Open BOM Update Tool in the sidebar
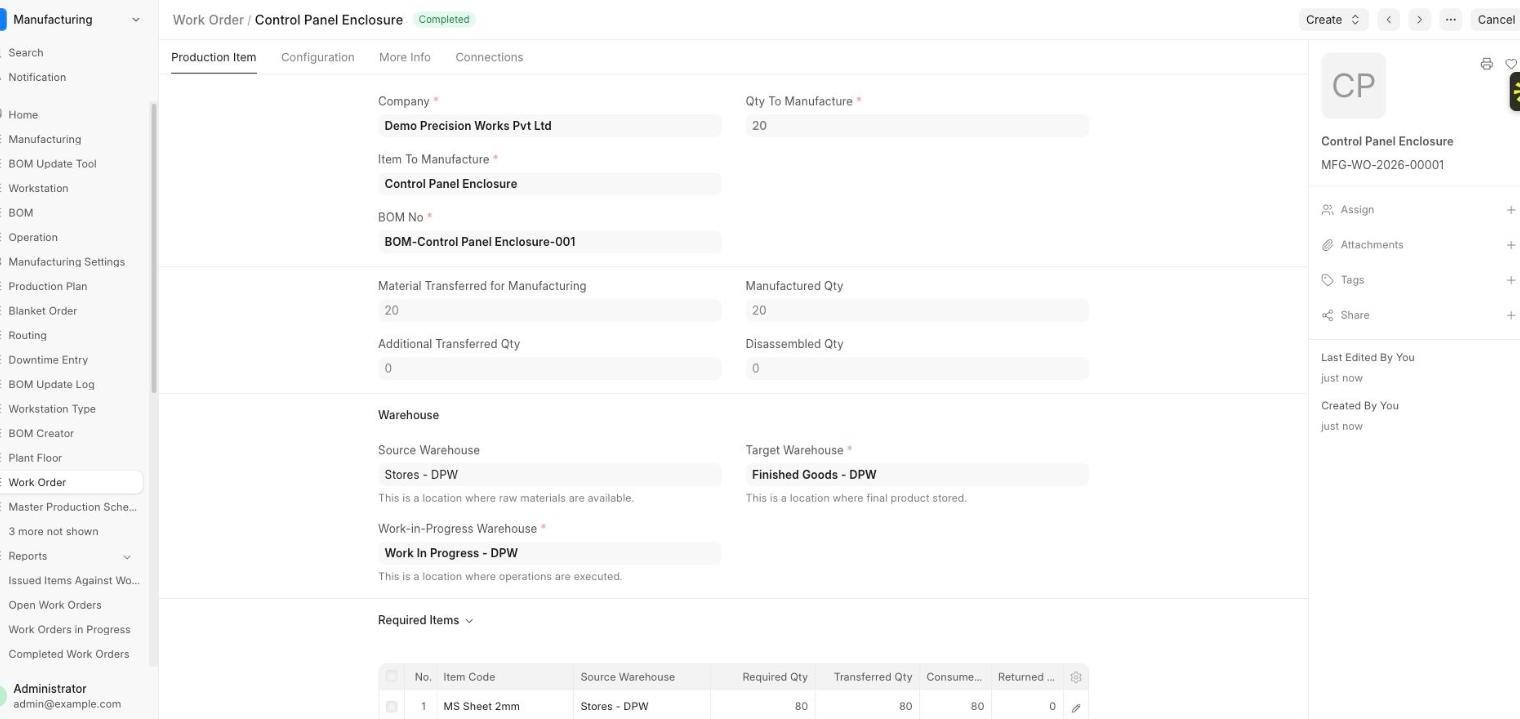Image resolution: width=1520 pixels, height=719 pixels. coord(52,163)
